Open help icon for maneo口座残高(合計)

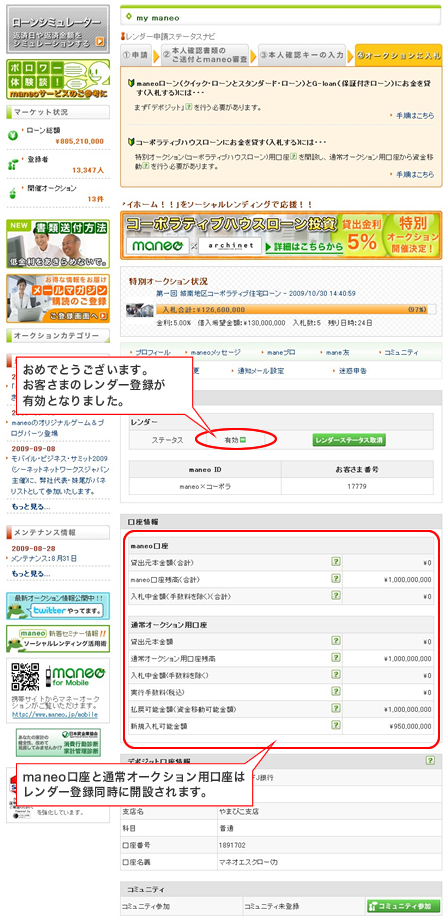[x=335, y=579]
